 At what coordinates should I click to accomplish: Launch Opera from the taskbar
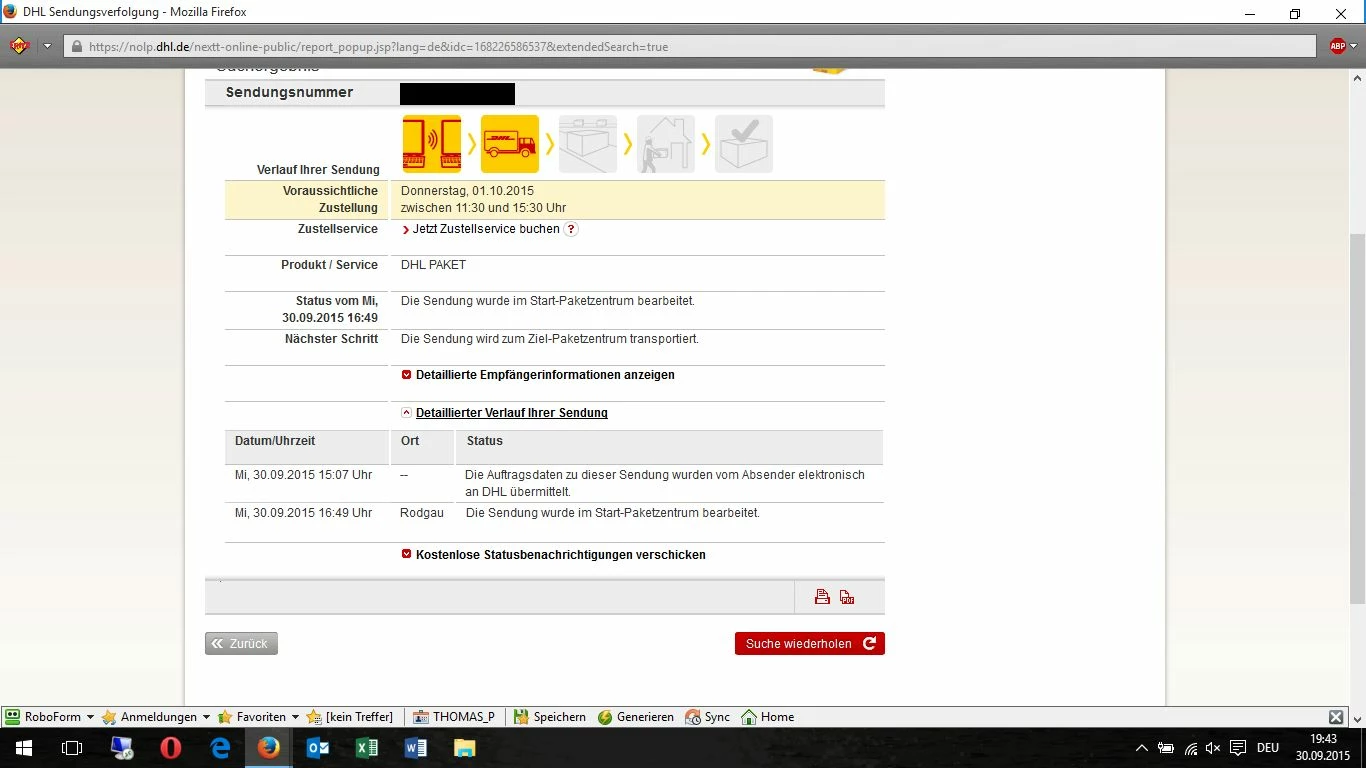170,748
